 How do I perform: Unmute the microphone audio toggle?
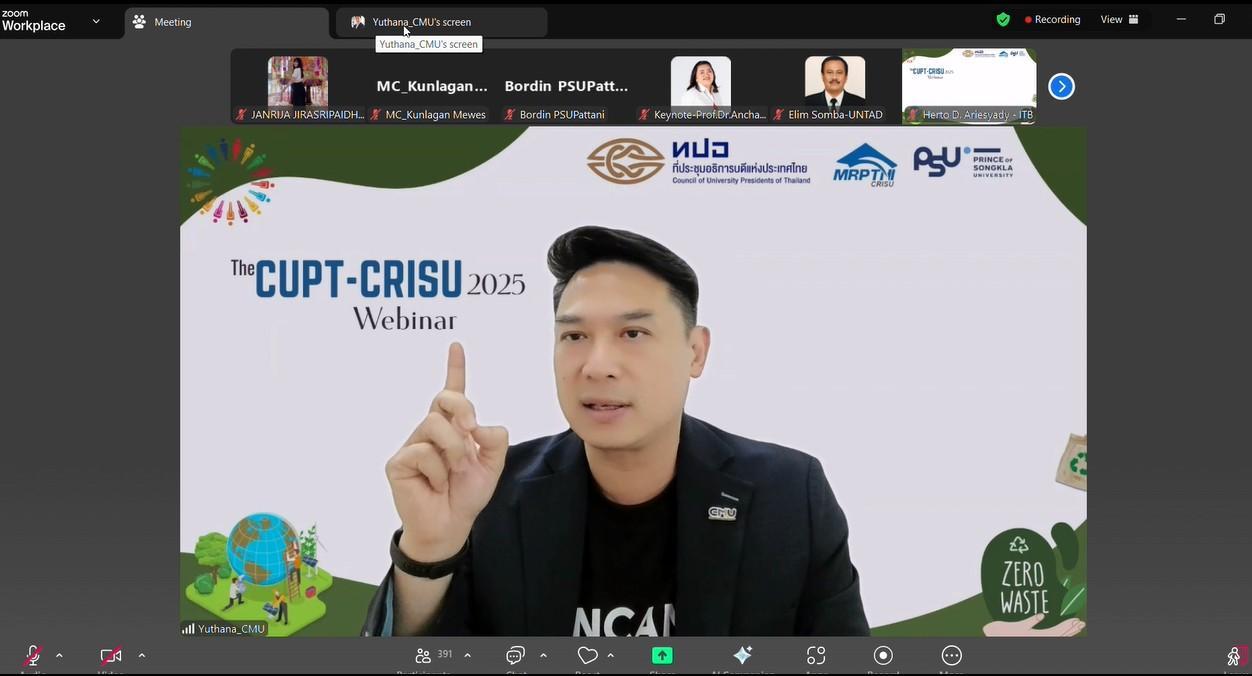pyautogui.click(x=33, y=656)
